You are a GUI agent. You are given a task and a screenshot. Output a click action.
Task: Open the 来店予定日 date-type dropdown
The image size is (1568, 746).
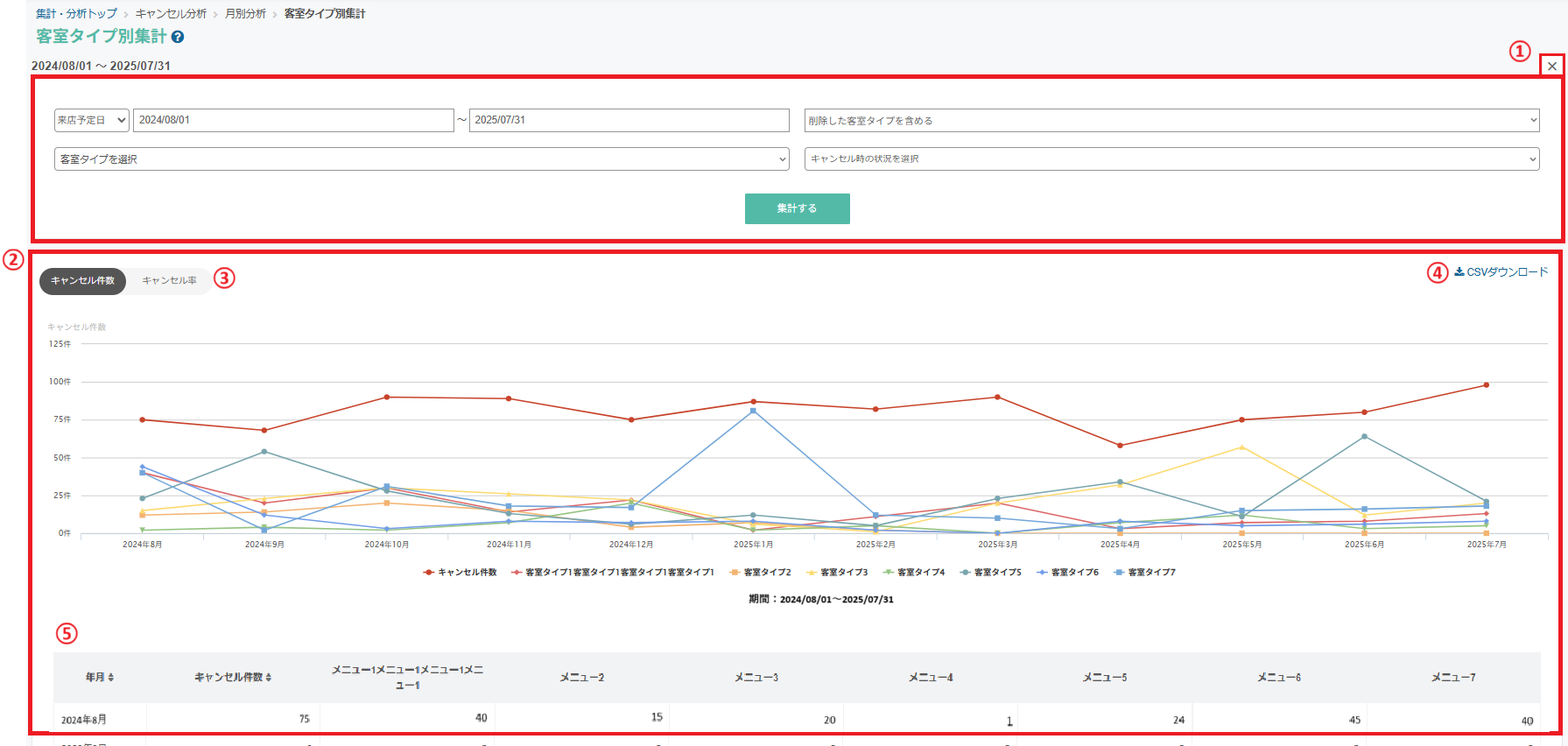tap(92, 120)
